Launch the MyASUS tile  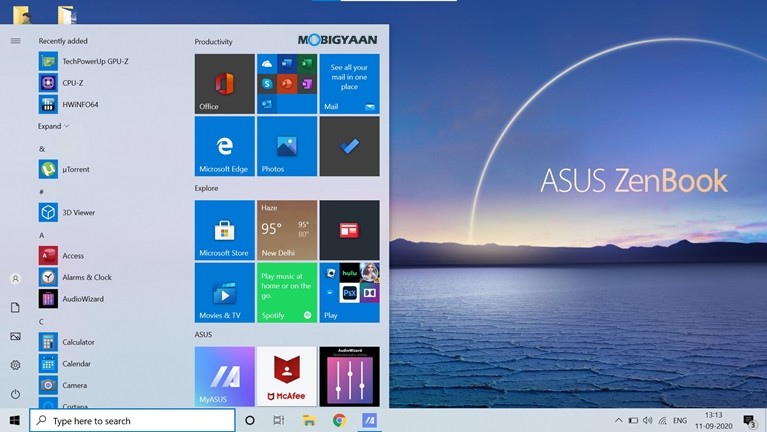coord(225,376)
